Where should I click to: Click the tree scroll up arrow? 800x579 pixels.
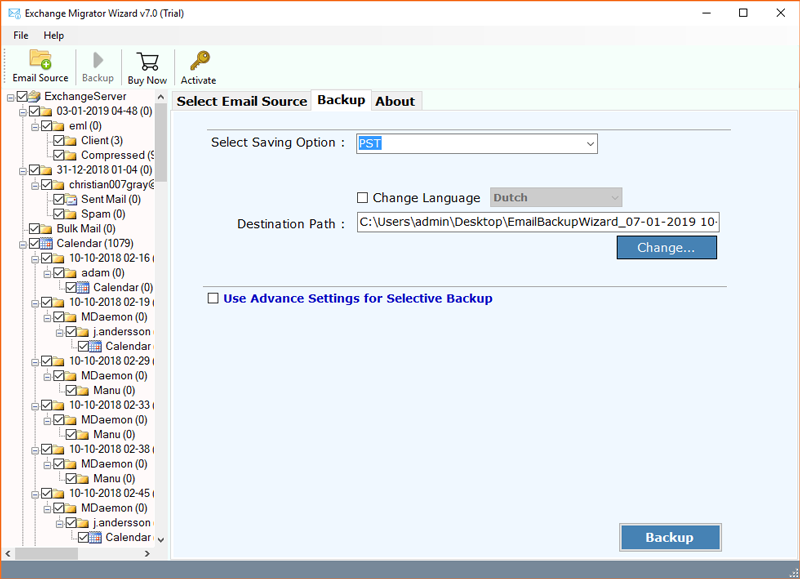(x=161, y=97)
